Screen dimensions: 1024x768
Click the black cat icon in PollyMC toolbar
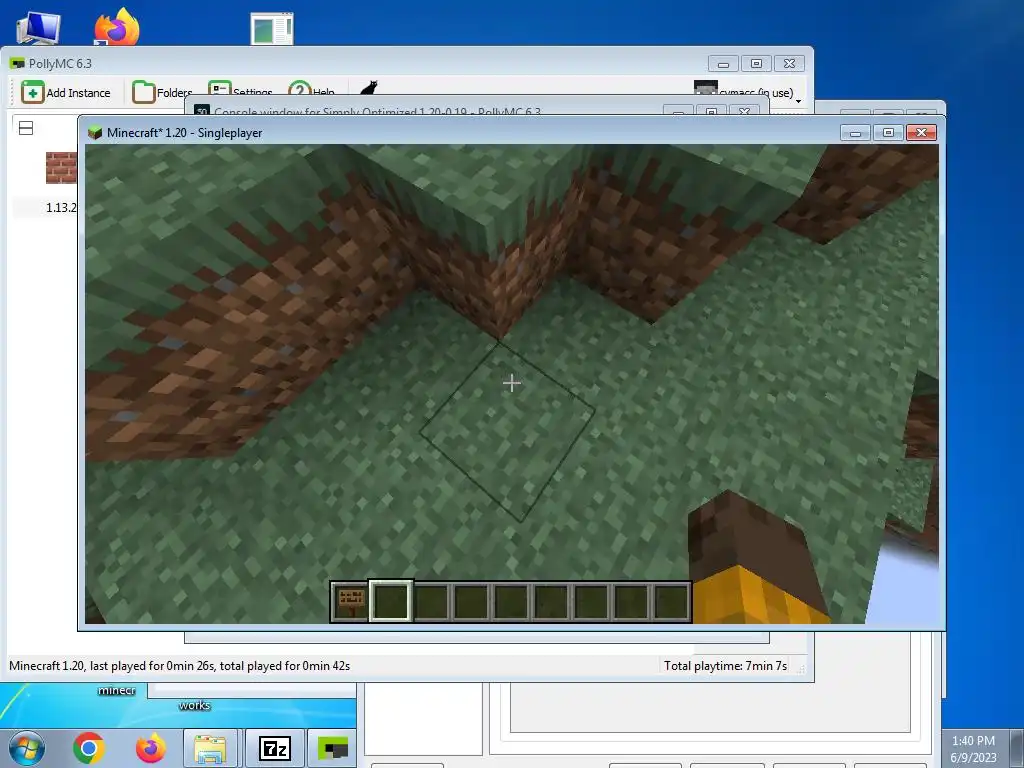(369, 88)
